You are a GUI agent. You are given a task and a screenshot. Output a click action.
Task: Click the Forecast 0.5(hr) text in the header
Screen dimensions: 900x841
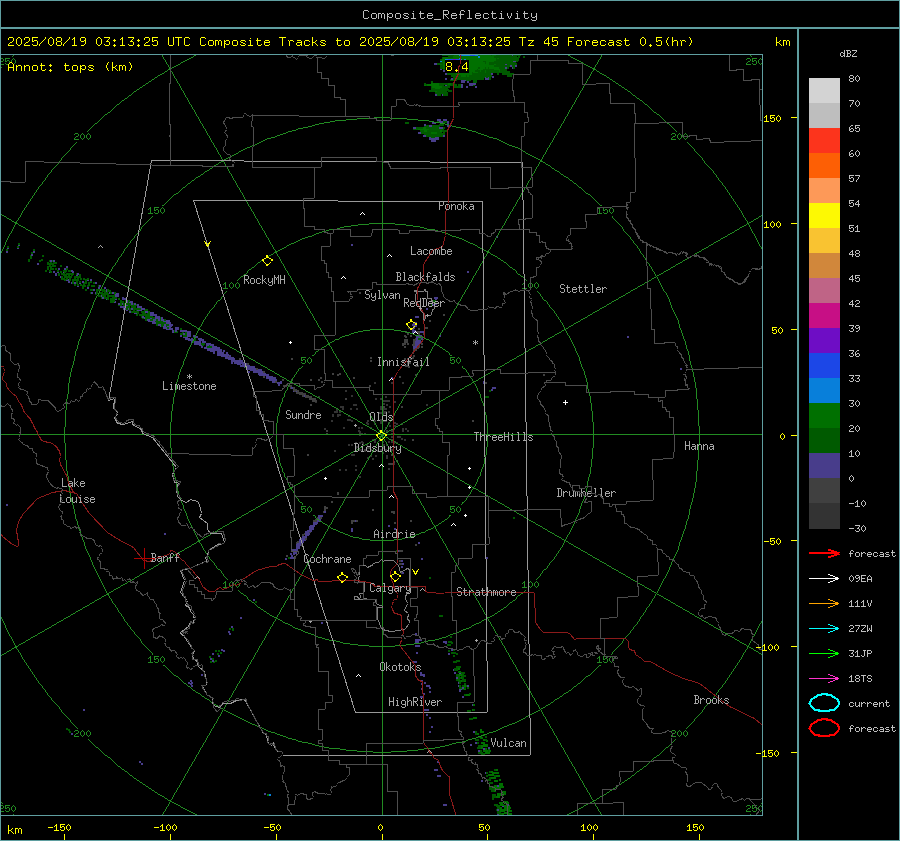point(630,42)
